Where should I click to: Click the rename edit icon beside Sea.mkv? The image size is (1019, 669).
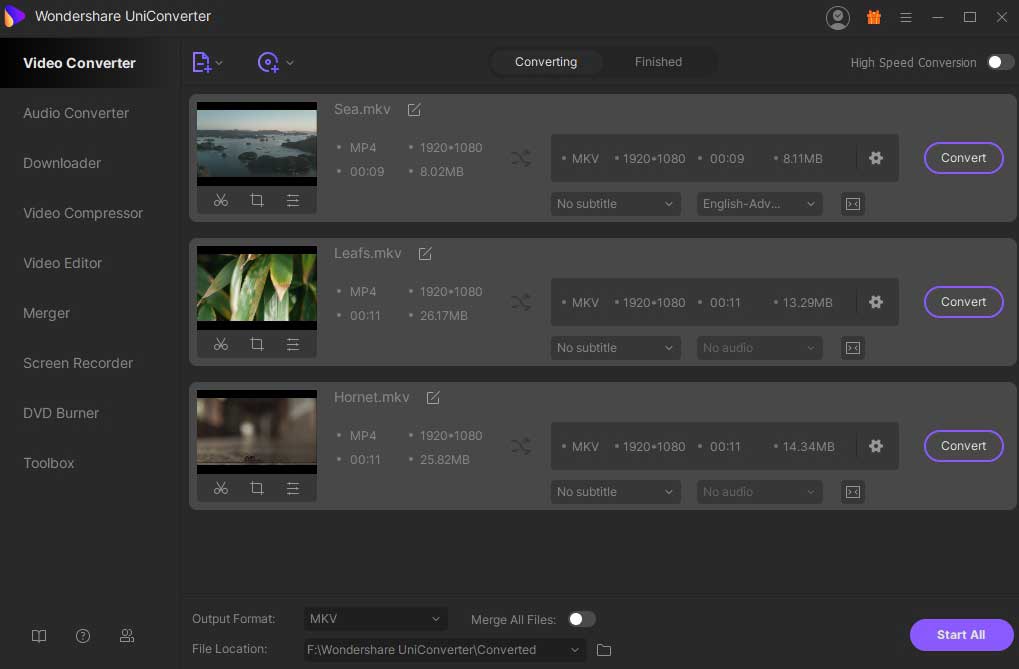point(414,110)
